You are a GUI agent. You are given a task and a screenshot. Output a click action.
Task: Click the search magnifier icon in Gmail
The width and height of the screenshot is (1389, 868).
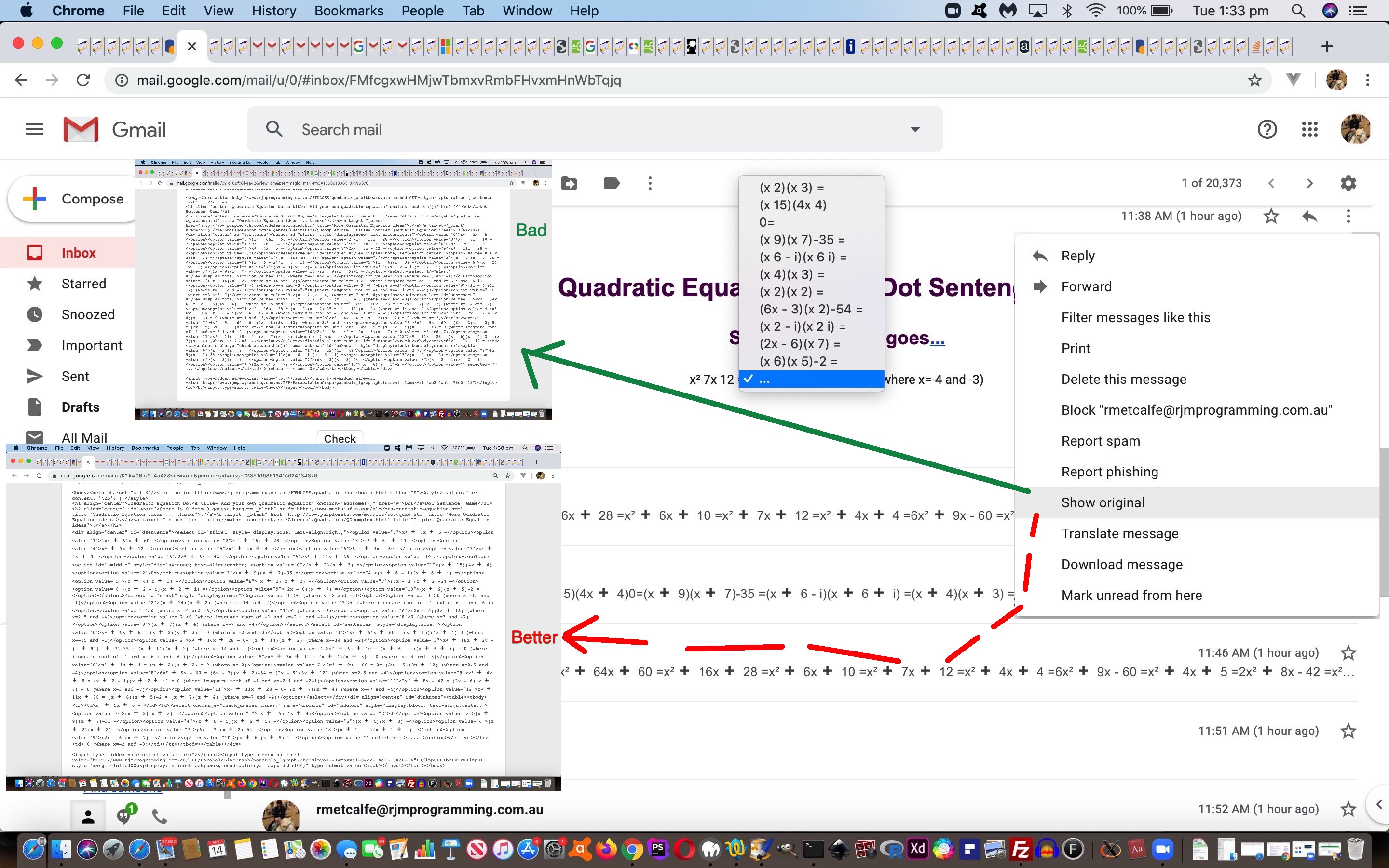(x=274, y=129)
